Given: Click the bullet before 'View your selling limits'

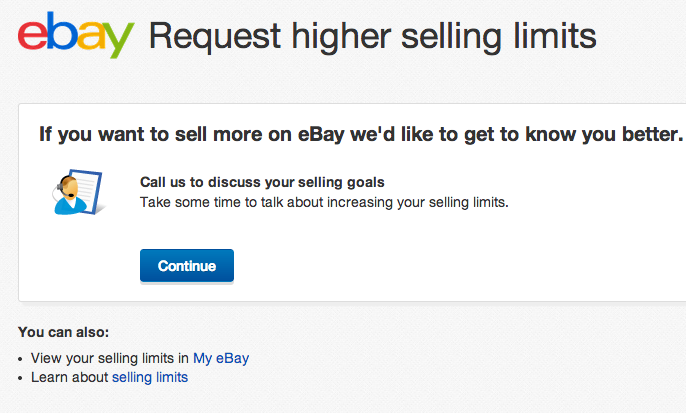Looking at the screenshot, I should point(23,358).
